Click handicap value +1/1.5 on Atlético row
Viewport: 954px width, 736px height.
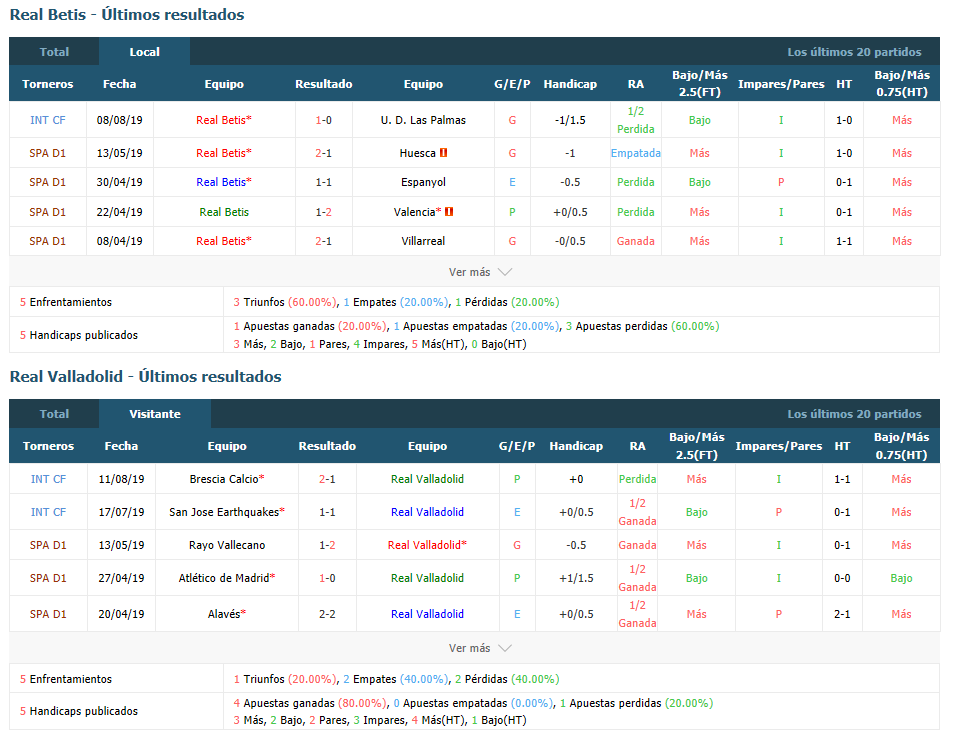coord(576,577)
